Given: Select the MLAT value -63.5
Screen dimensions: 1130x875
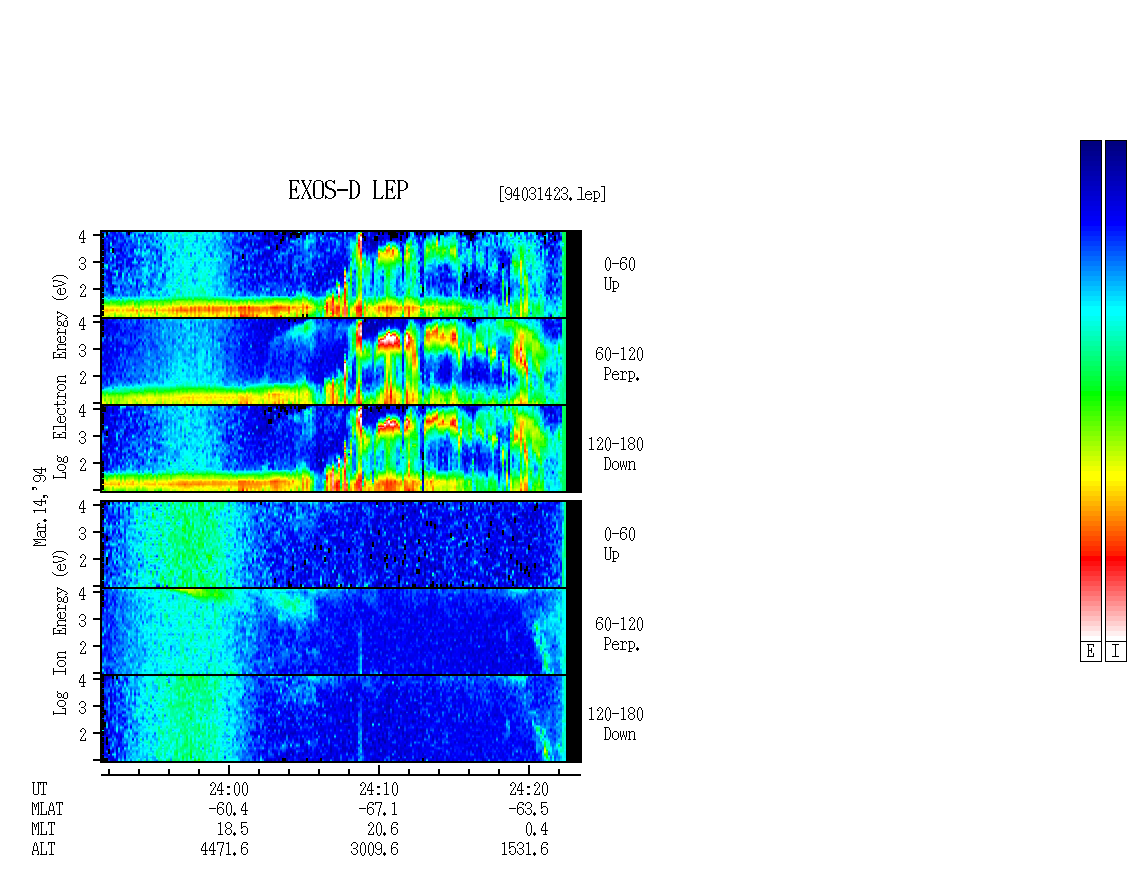Looking at the screenshot, I should click(x=528, y=809).
